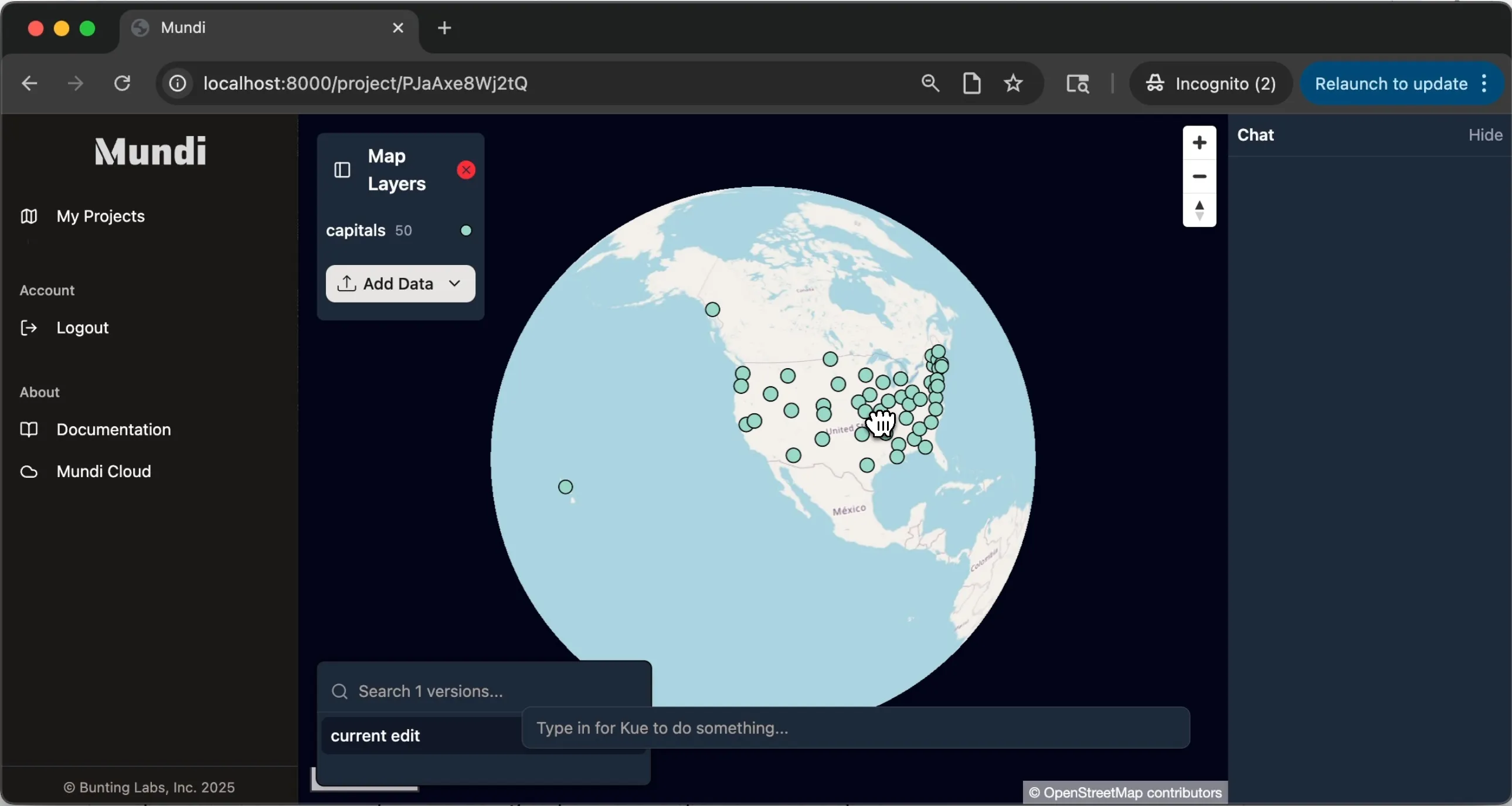Go back in browser history
Image resolution: width=1512 pixels, height=806 pixels.
tap(29, 83)
